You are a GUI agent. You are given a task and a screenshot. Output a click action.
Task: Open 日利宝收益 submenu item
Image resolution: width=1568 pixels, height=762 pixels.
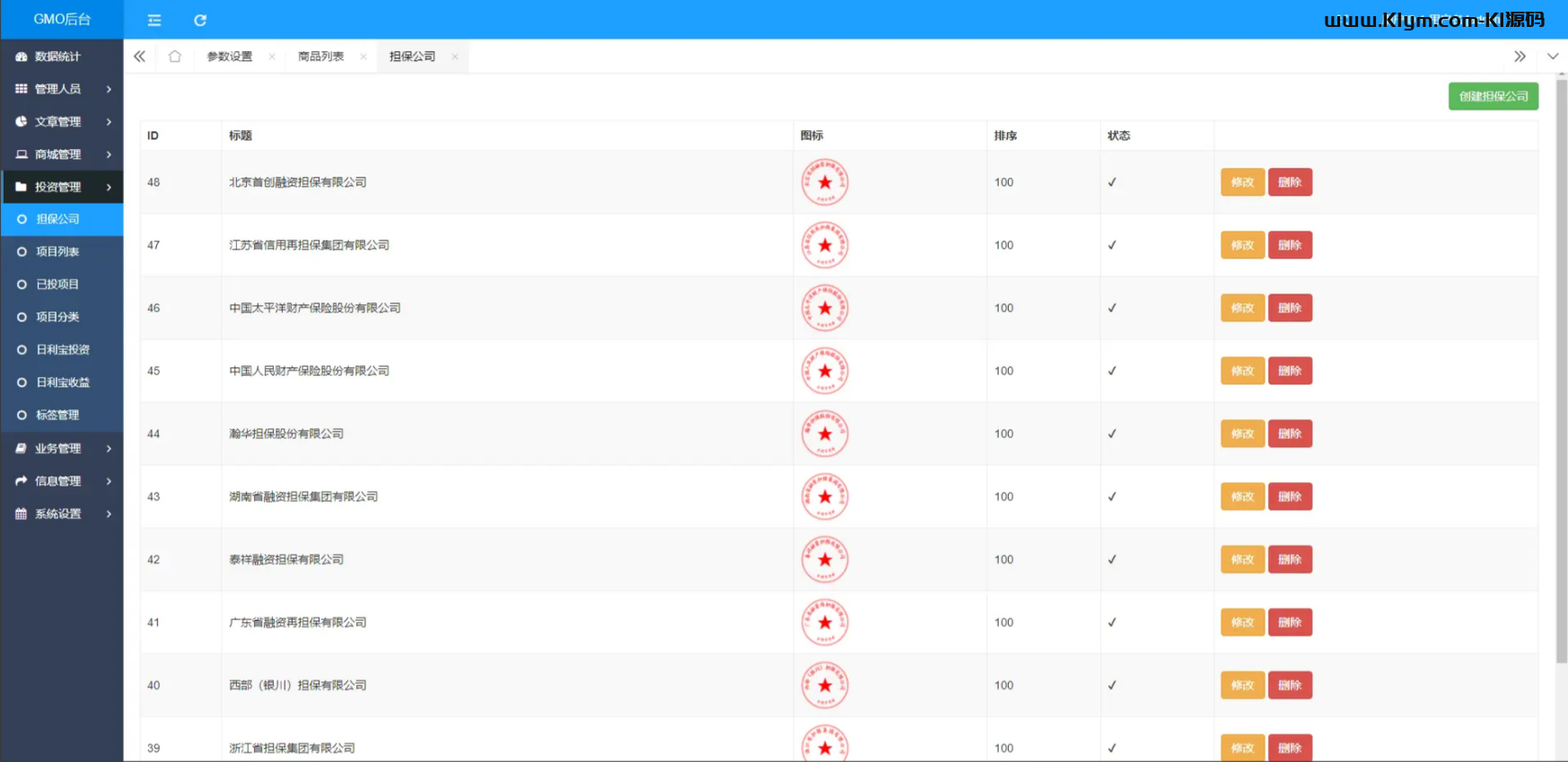point(62,382)
